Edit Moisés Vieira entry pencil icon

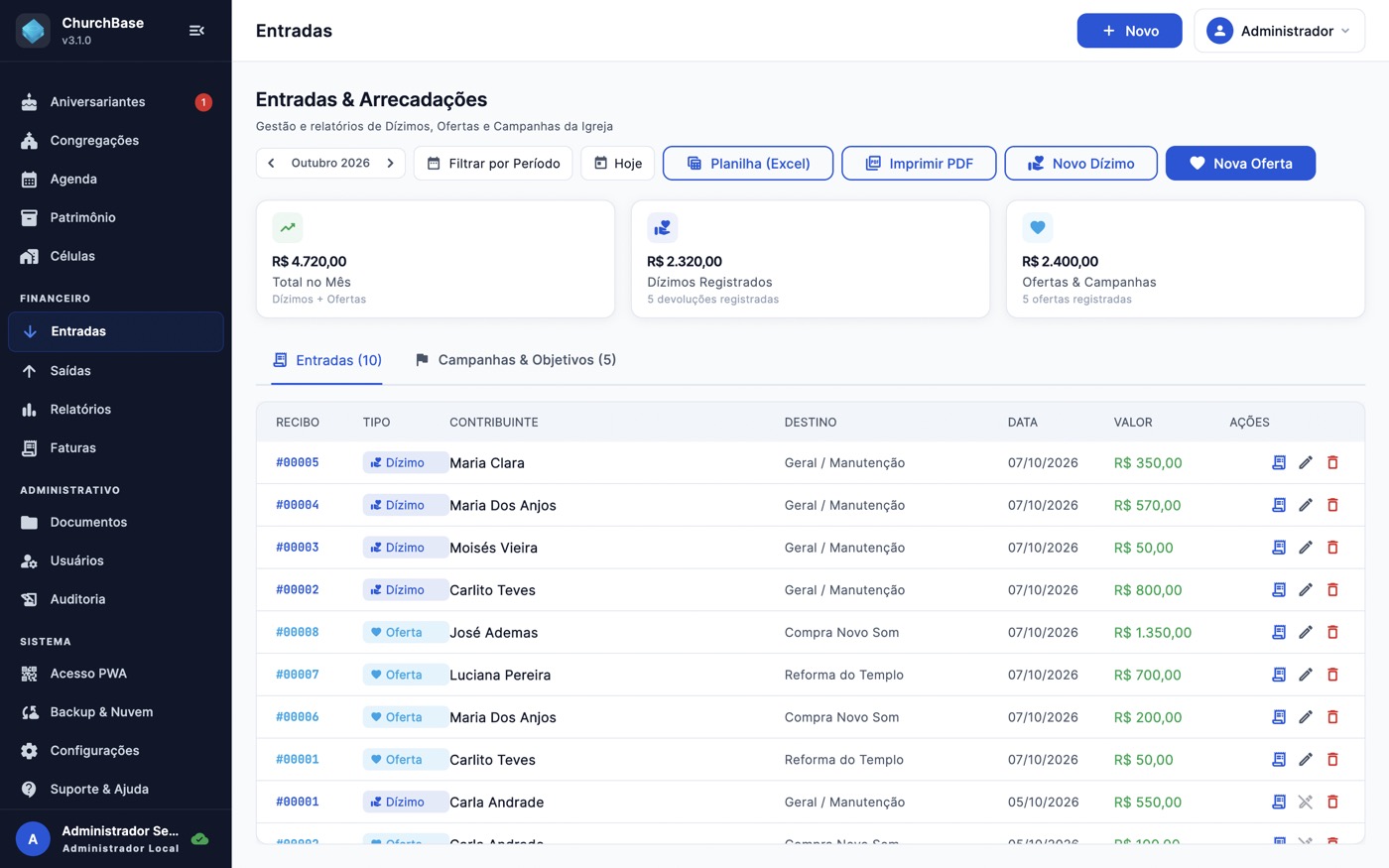click(x=1306, y=548)
